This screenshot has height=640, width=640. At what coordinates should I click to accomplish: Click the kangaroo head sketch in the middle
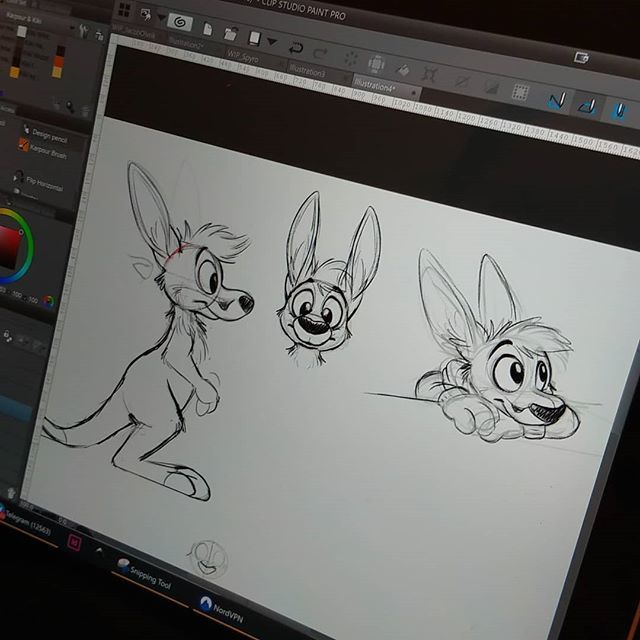coord(330,282)
